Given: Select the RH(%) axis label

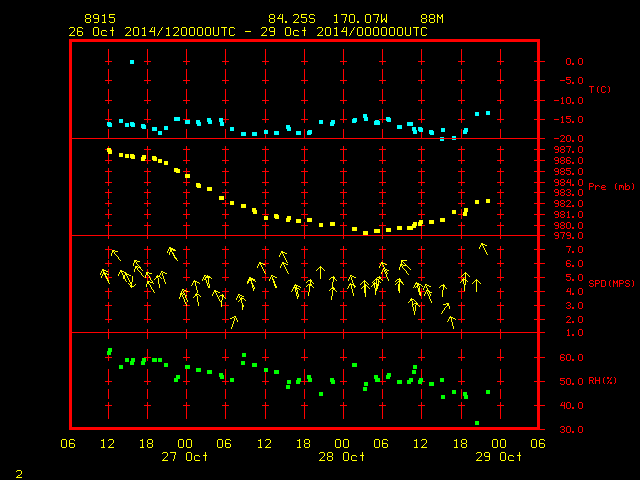Looking at the screenshot, I should pyautogui.click(x=602, y=381).
